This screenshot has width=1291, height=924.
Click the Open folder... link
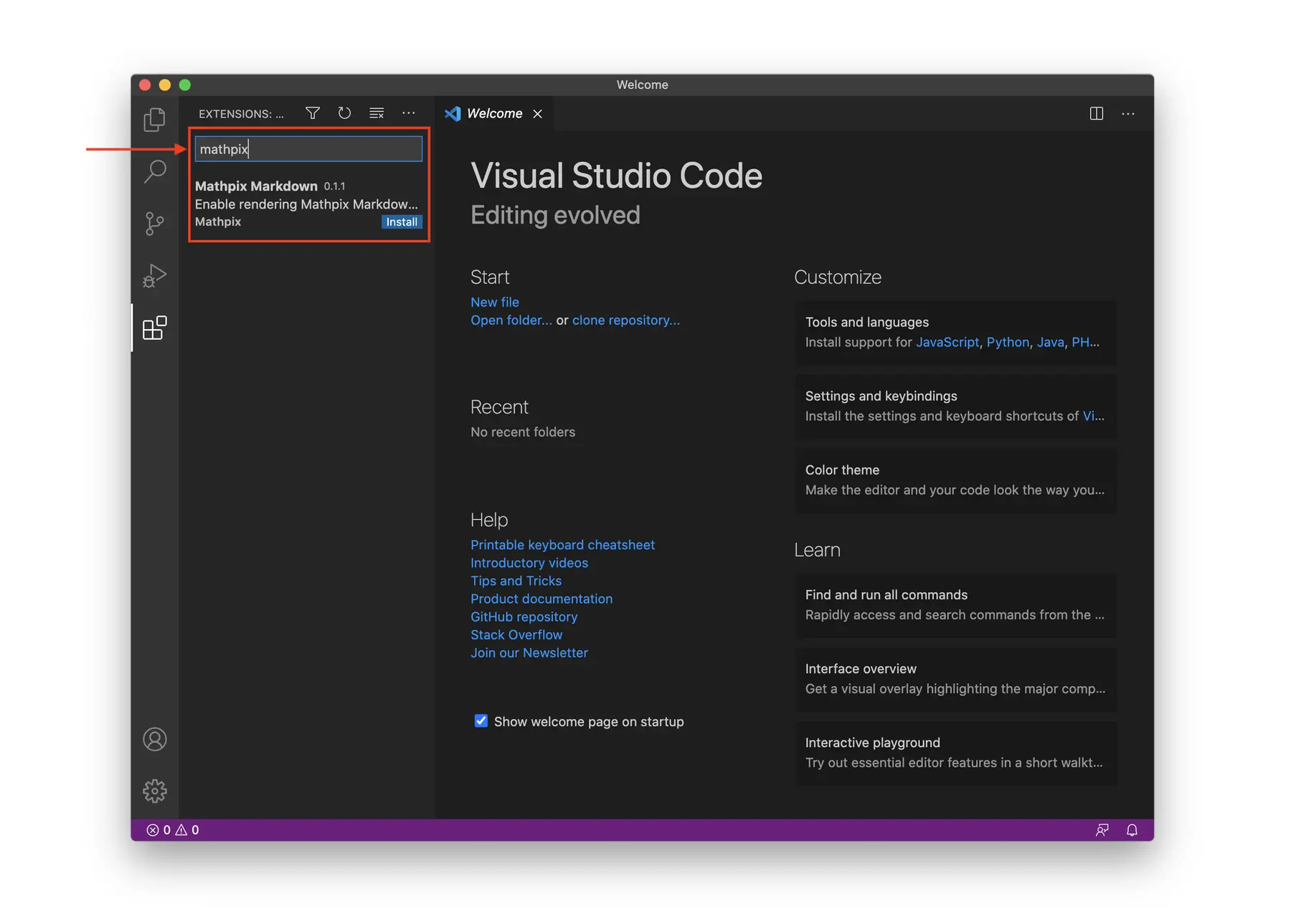[511, 320]
